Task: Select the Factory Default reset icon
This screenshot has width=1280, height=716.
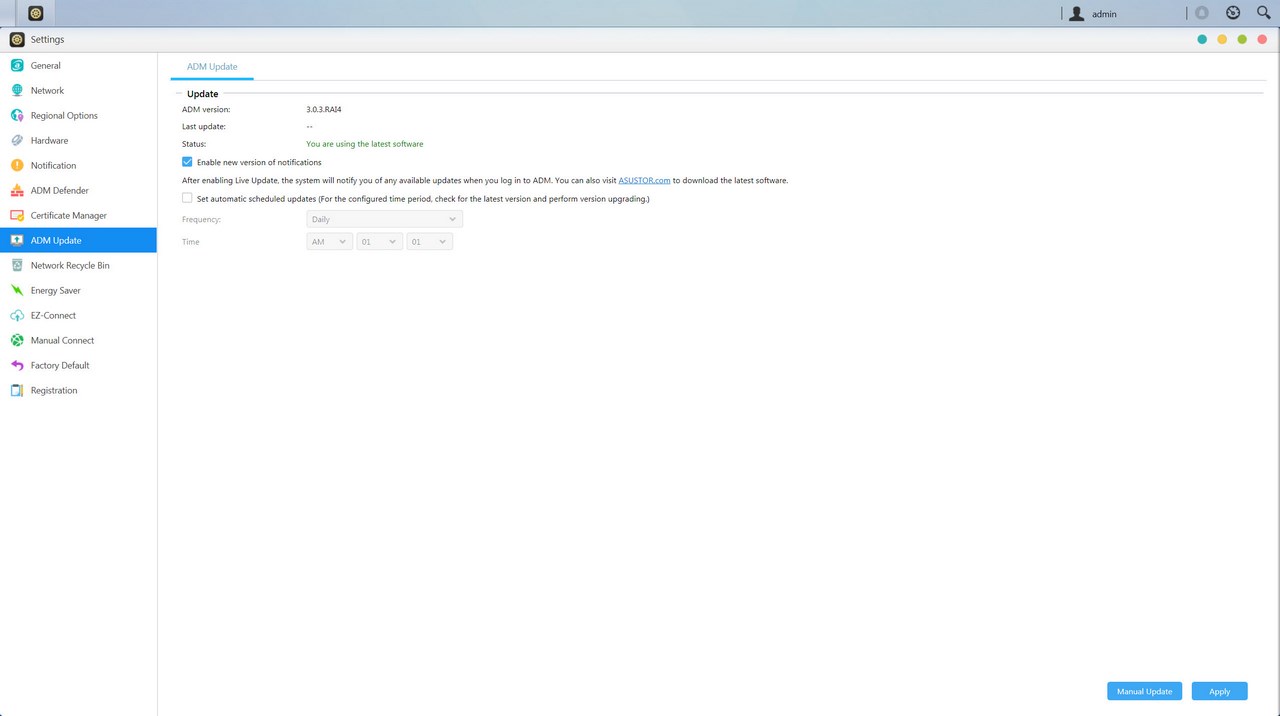Action: (17, 365)
